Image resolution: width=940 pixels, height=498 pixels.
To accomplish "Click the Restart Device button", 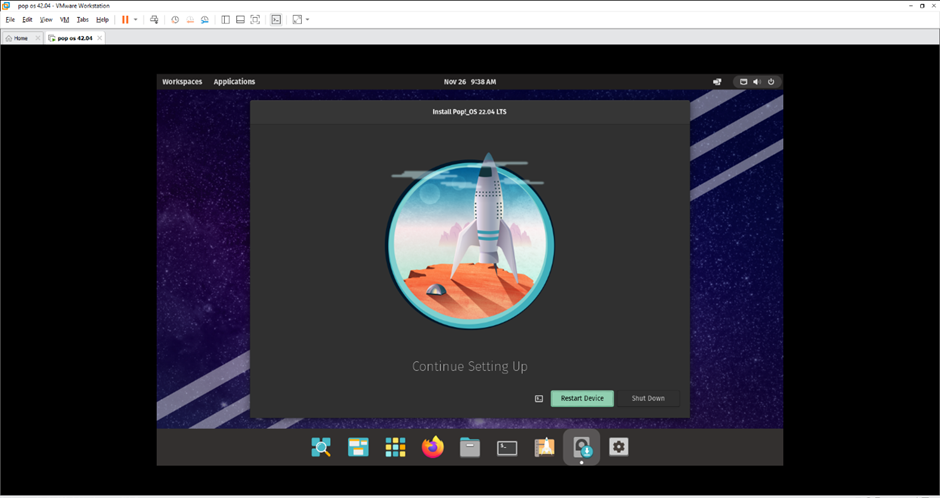I will point(582,398).
